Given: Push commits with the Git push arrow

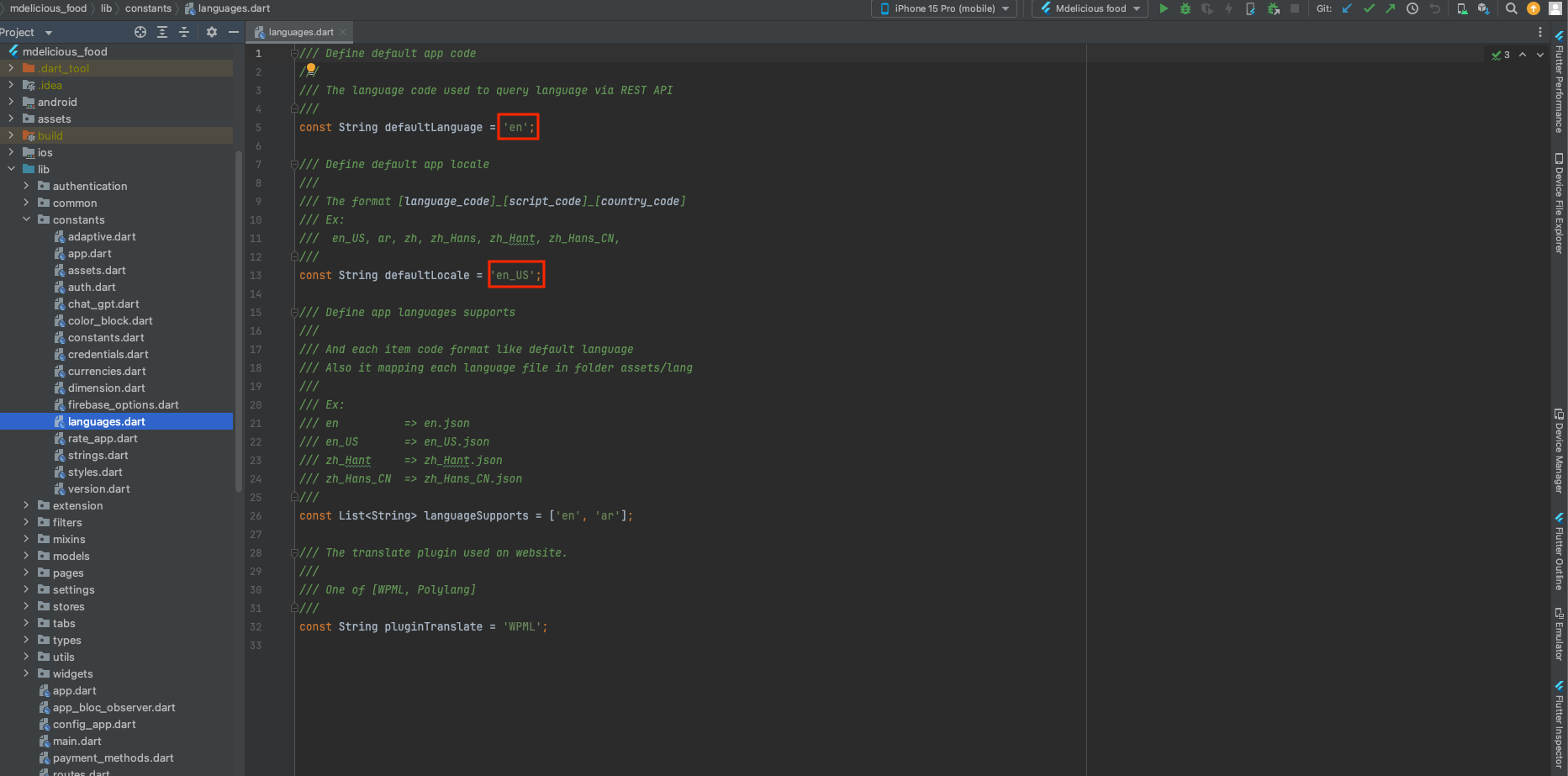Looking at the screenshot, I should 1391,8.
